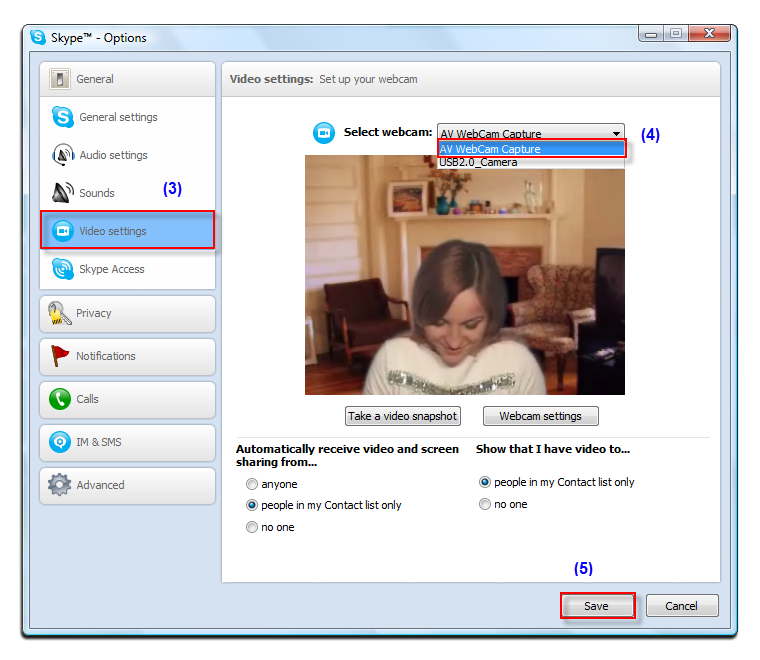760x660 pixels.
Task: Minimize the Skype Options window
Action: pos(651,34)
